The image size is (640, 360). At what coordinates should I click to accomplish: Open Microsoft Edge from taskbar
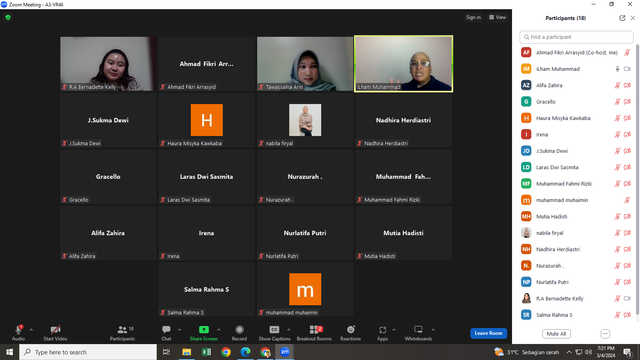click(245, 352)
